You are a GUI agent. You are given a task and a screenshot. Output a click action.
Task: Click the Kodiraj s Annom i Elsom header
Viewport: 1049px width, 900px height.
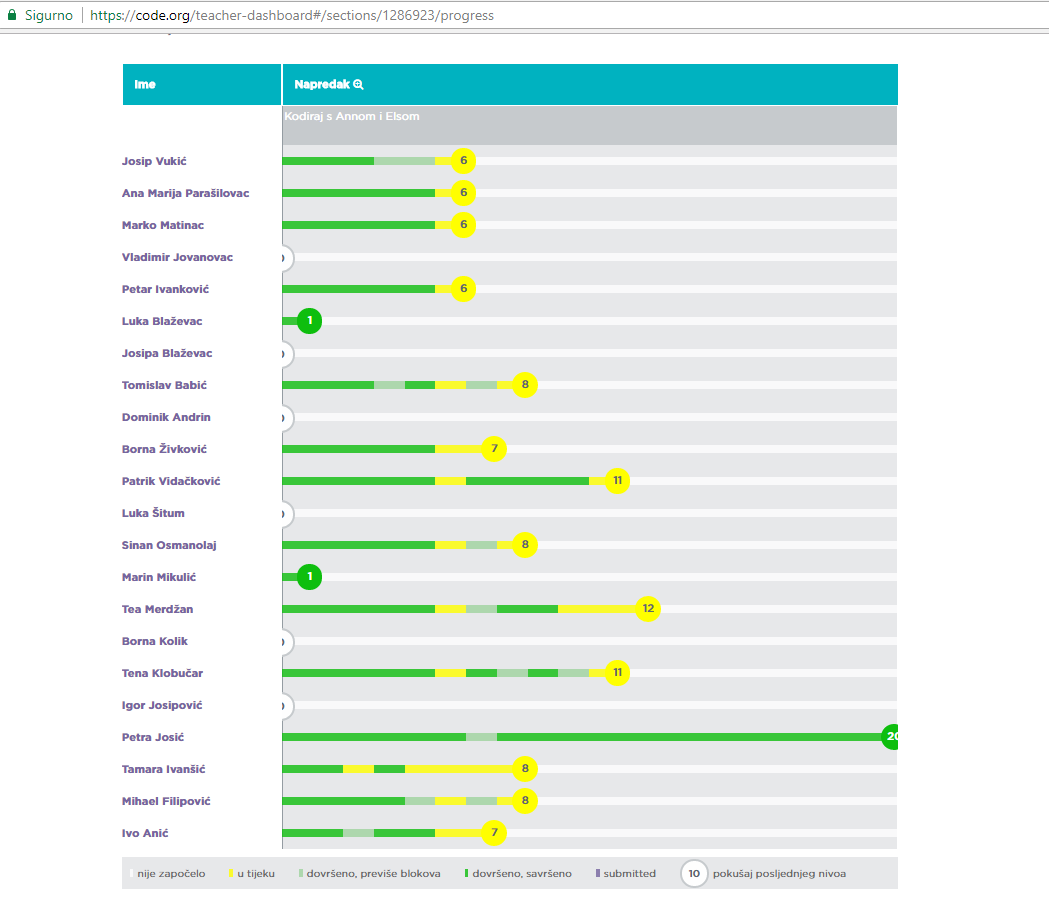[x=352, y=116]
